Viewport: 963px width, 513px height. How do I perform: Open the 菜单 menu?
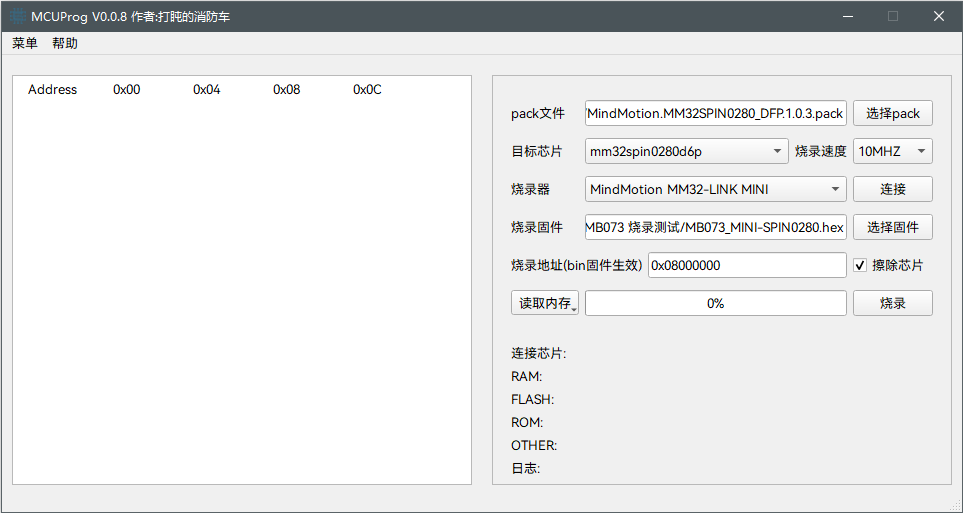pos(25,43)
